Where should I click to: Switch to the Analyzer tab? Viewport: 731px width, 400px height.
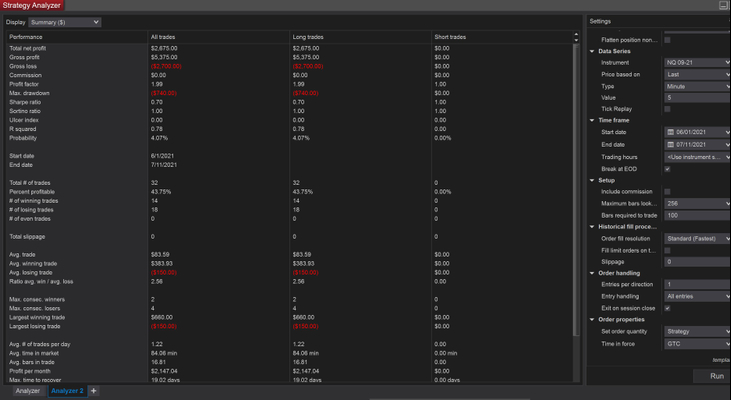click(27, 391)
